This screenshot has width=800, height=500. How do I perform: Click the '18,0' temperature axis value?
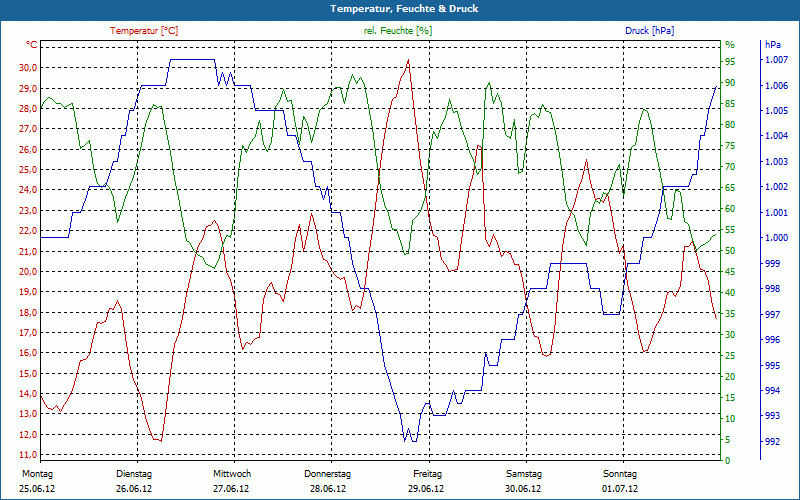pyautogui.click(x=29, y=312)
